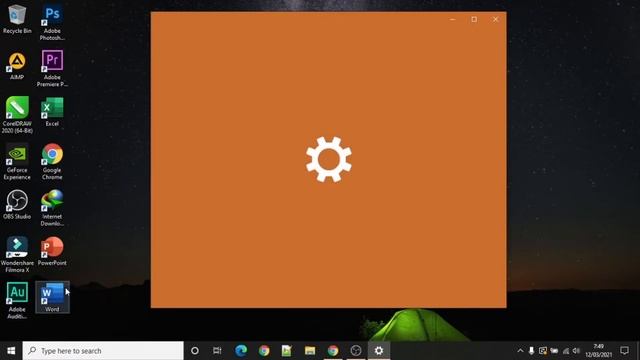The image size is (640, 360).
Task: Select the Internet Download Manager desktop shortcut
Action: [x=52, y=208]
